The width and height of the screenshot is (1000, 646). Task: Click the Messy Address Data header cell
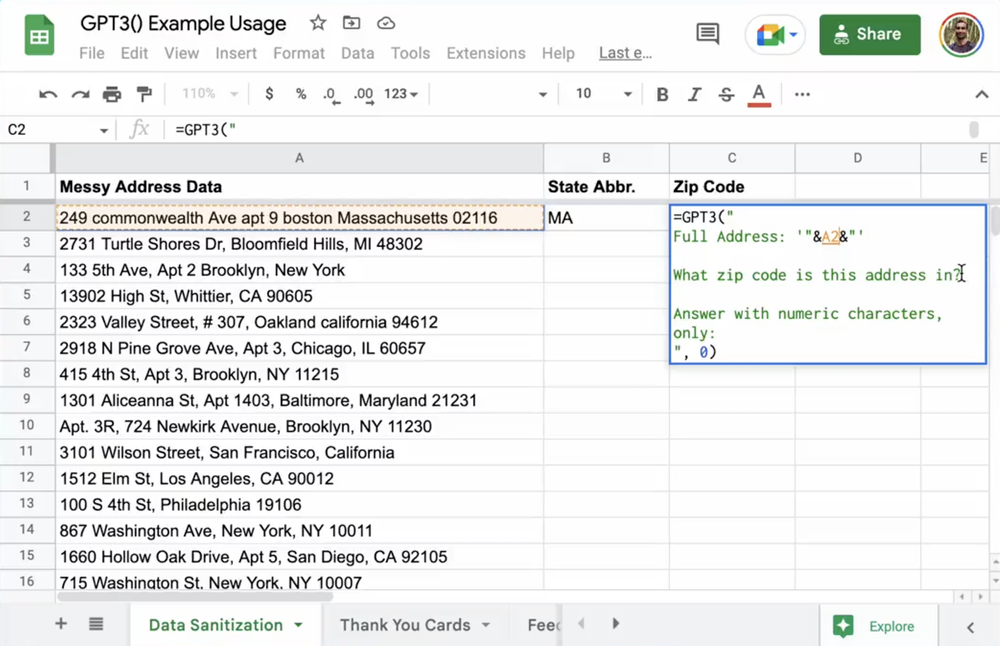click(299, 187)
